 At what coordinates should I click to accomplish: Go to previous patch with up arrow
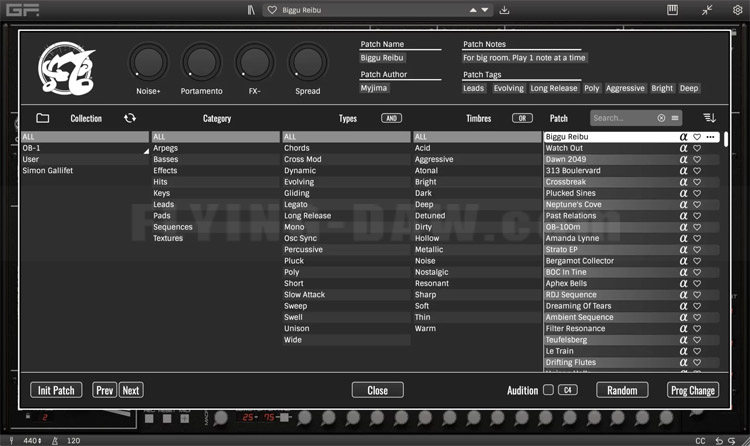[473, 10]
